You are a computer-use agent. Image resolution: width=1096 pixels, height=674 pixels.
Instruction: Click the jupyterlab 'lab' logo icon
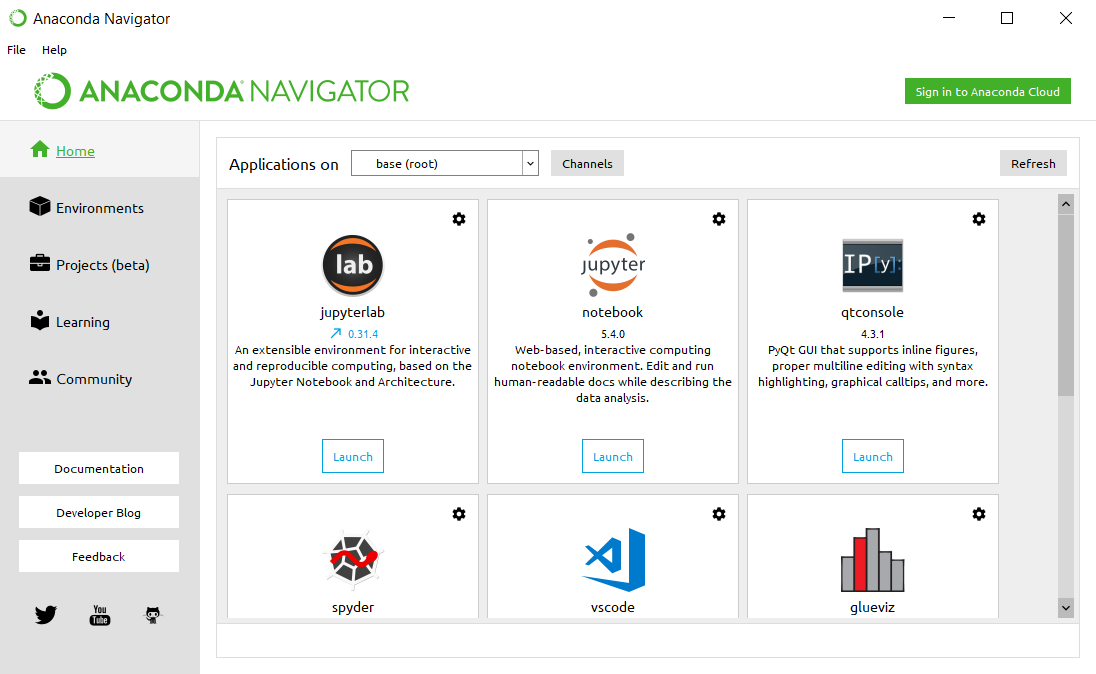point(352,265)
